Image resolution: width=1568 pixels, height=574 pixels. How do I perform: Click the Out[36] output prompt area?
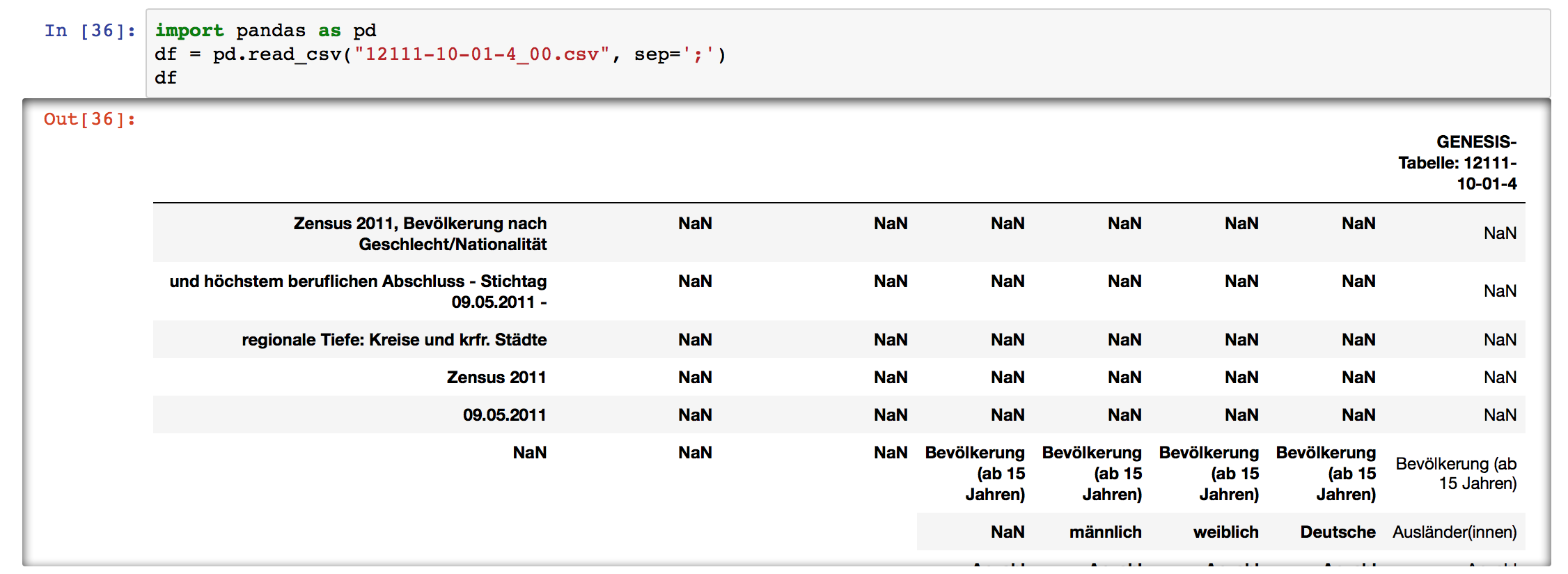pos(90,119)
